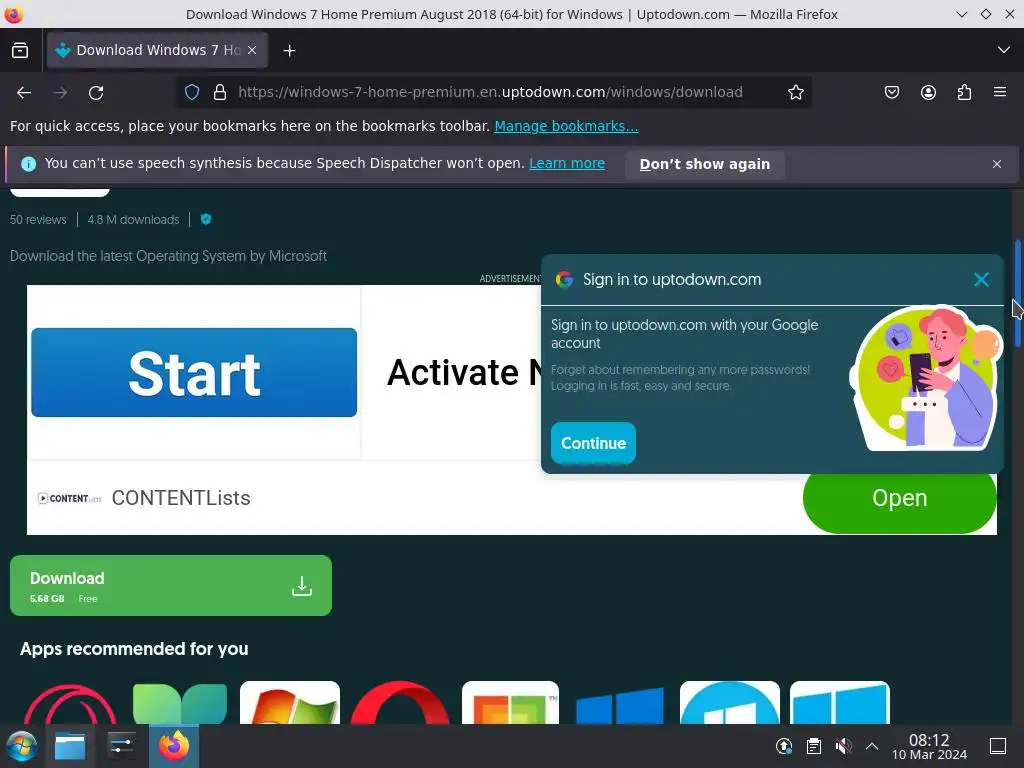The image size is (1024, 768).
Task: Click Continue in Google sign-in popup
Action: [x=593, y=443]
